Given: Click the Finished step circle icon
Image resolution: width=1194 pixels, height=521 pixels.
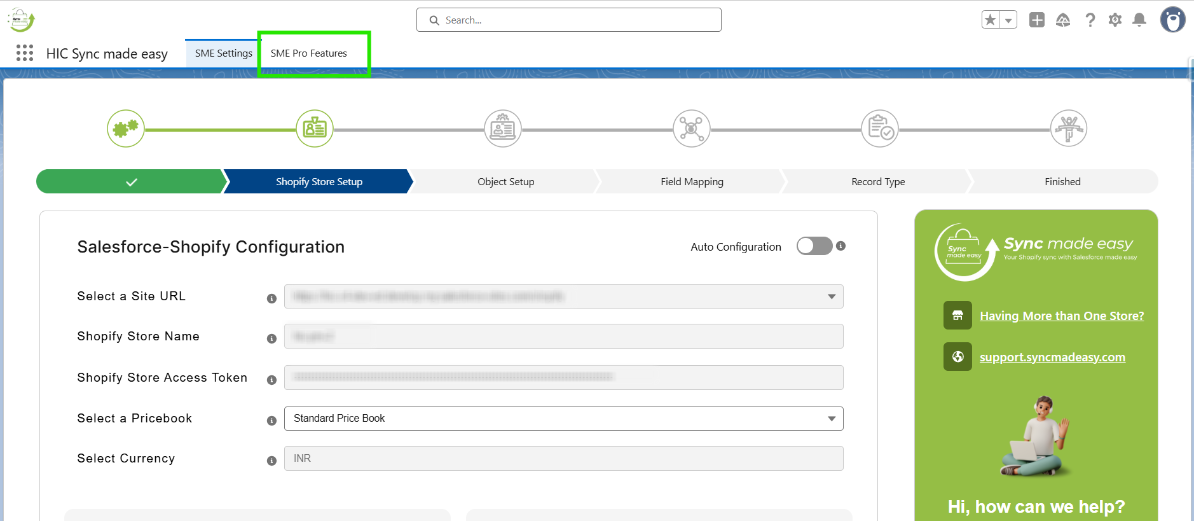Looking at the screenshot, I should point(1069,129).
